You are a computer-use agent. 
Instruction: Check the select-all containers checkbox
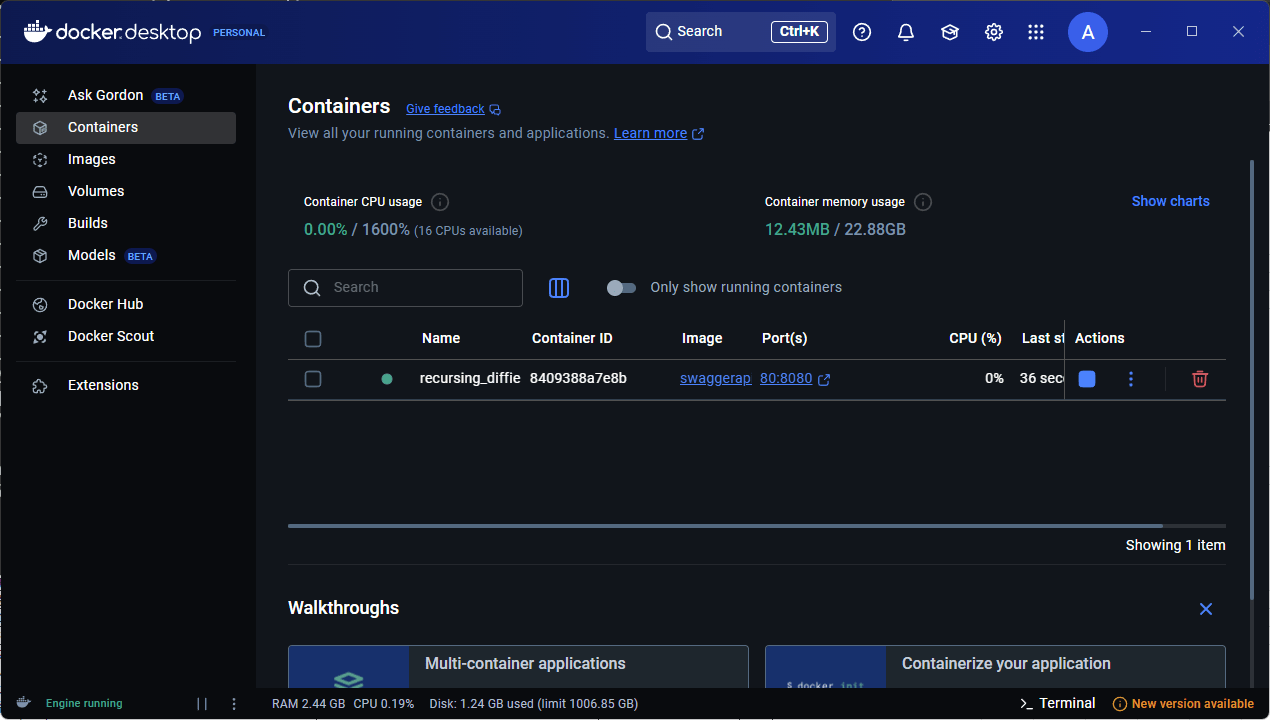click(x=313, y=339)
